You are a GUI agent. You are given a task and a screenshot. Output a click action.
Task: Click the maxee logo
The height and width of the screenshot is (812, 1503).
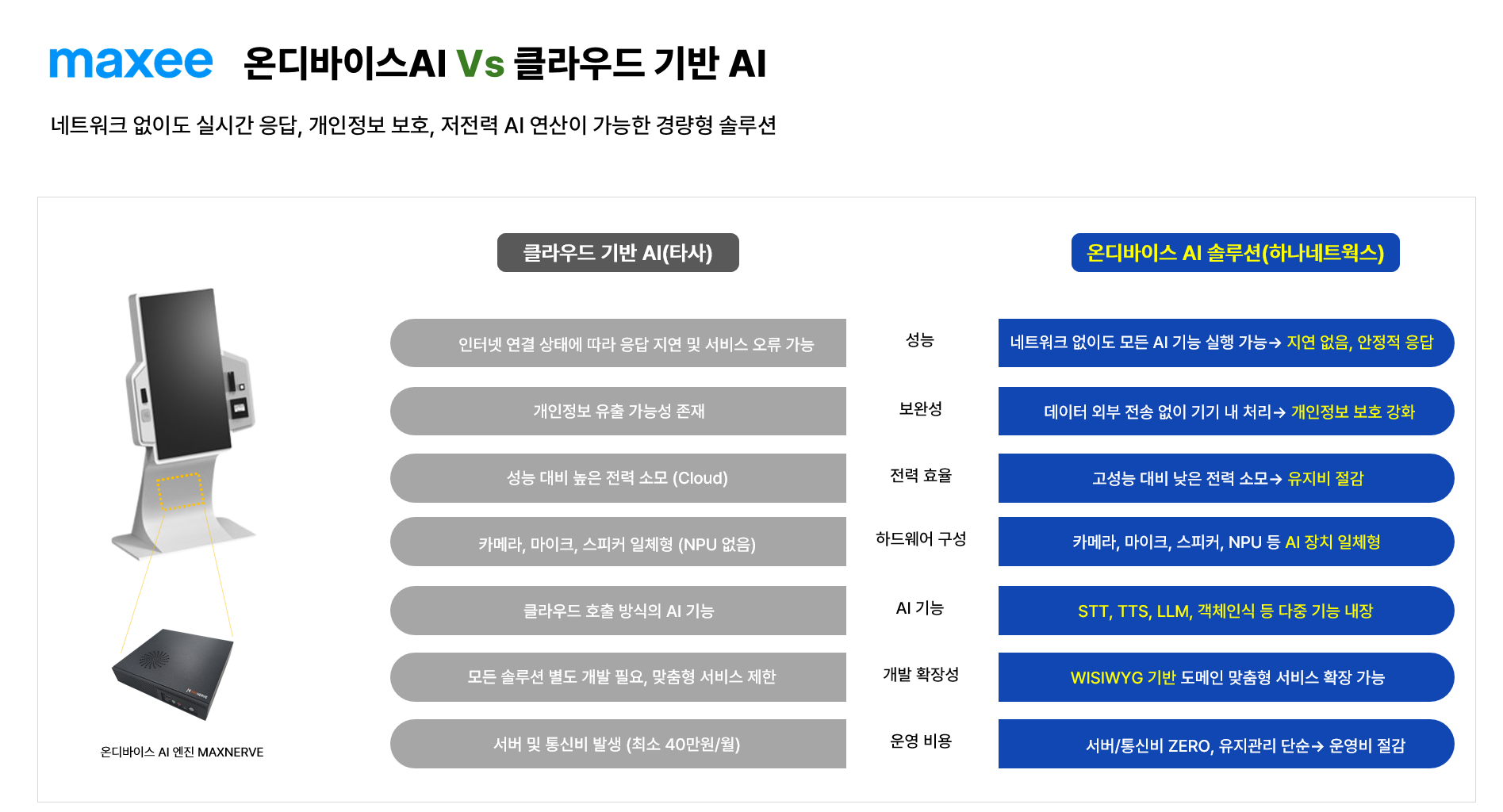(x=131, y=63)
